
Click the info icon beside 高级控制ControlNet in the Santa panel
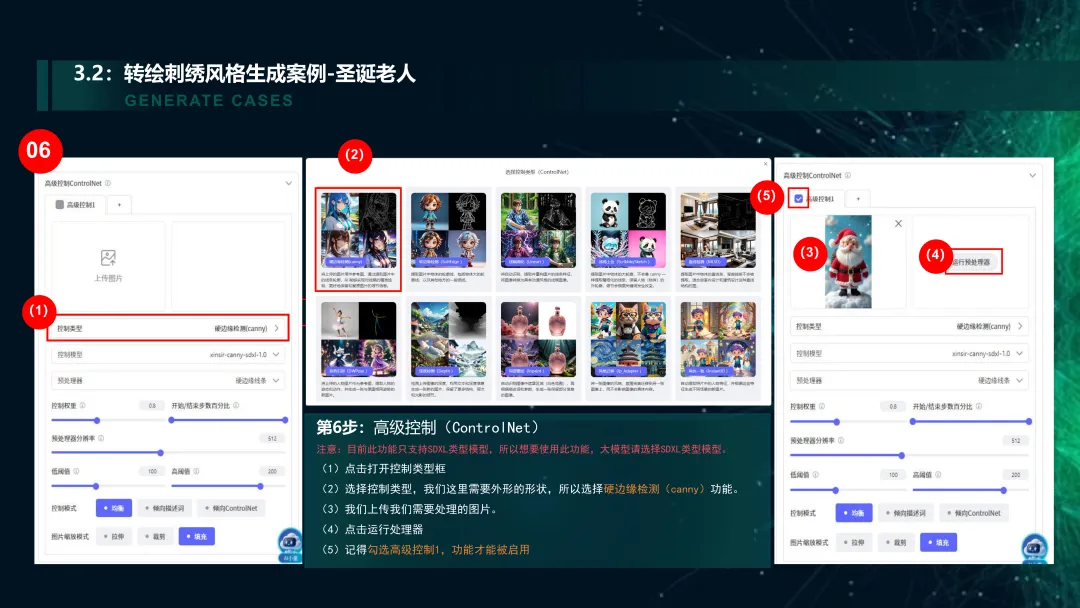(x=848, y=176)
